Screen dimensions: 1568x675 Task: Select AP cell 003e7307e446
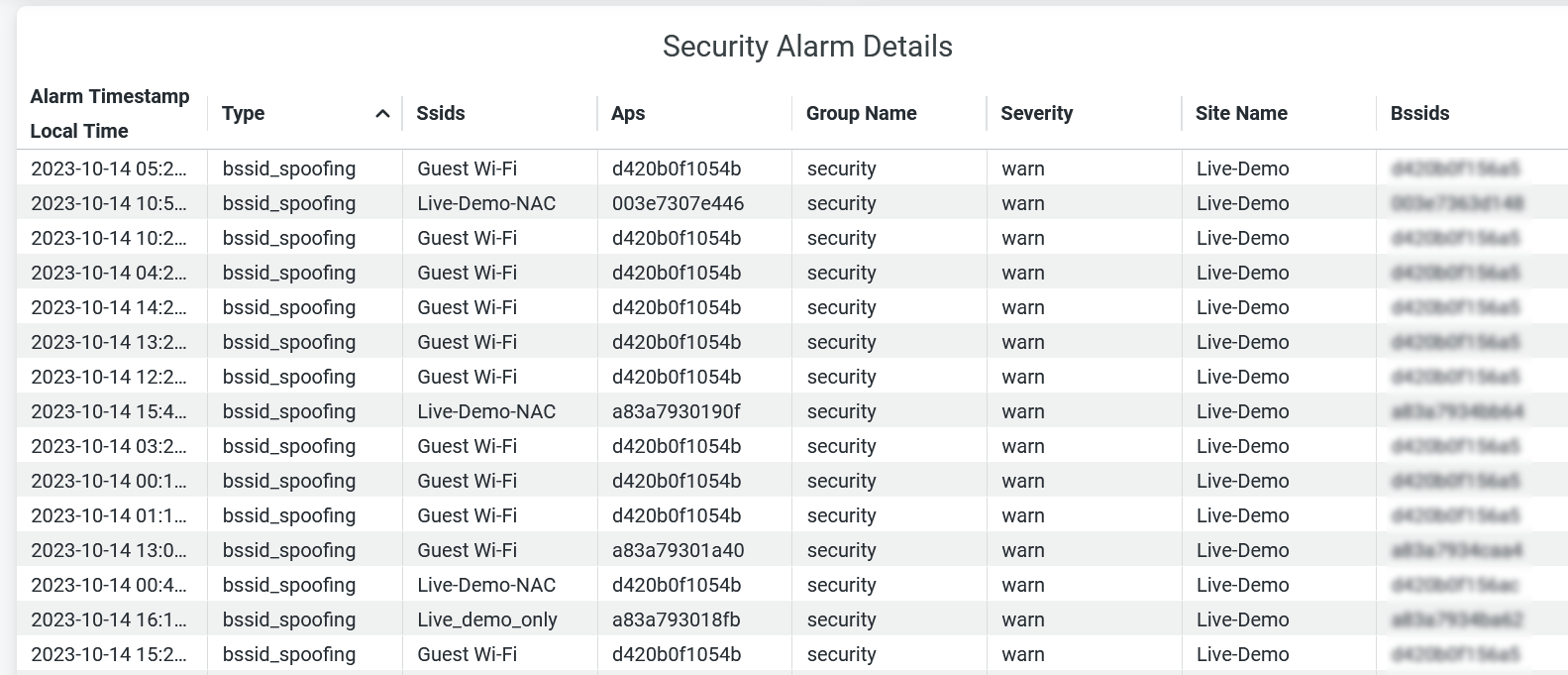pyautogui.click(x=678, y=203)
